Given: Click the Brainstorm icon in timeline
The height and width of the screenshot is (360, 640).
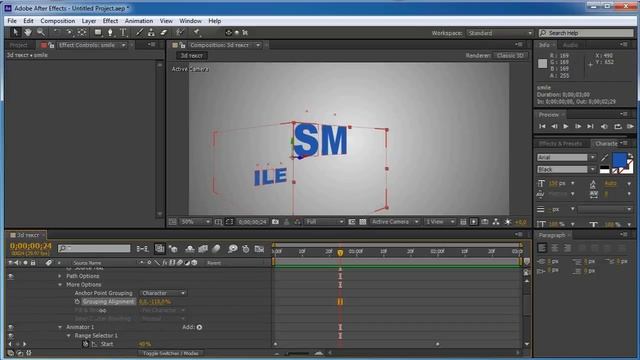Looking at the screenshot, I should 233,249.
